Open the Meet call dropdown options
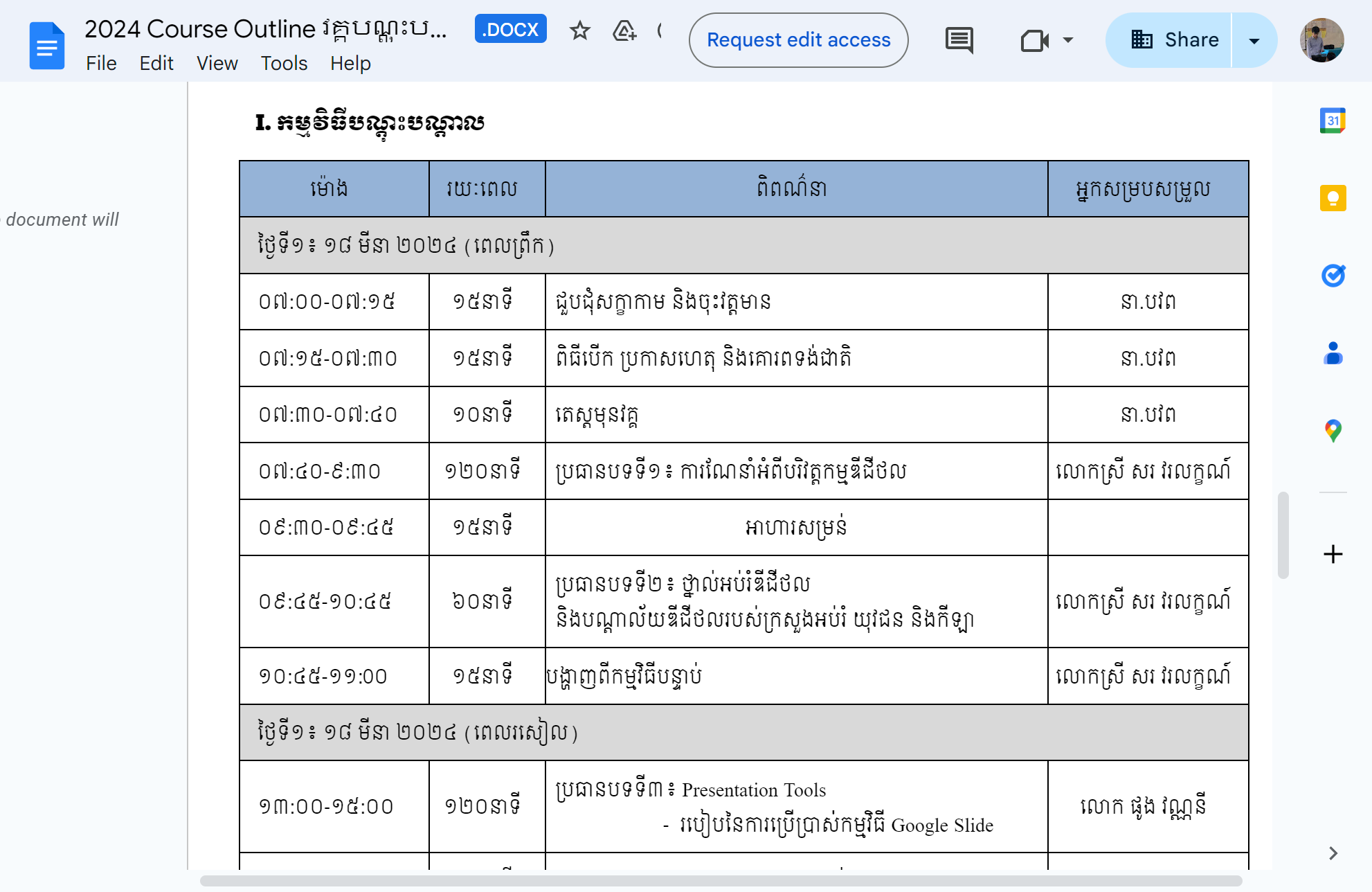The height and width of the screenshot is (892, 1372). (1067, 40)
